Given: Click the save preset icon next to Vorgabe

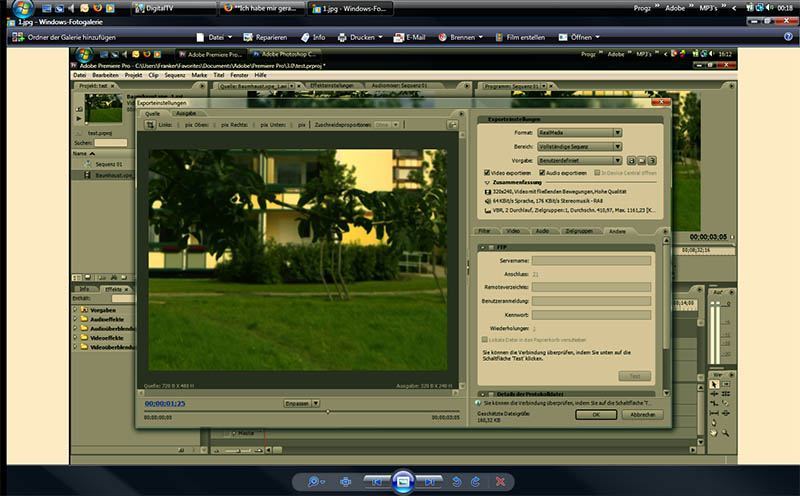Looking at the screenshot, I should [631, 160].
